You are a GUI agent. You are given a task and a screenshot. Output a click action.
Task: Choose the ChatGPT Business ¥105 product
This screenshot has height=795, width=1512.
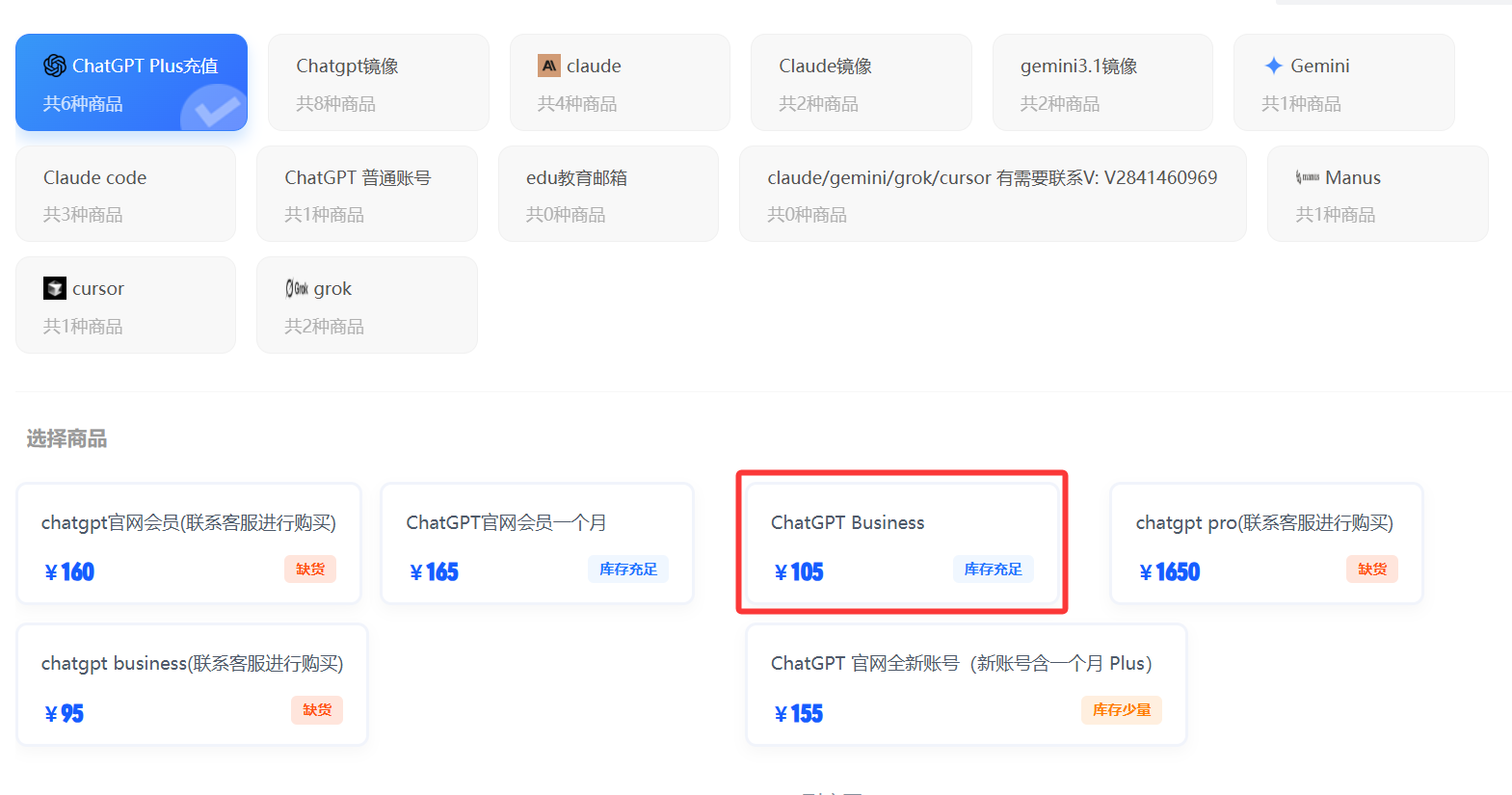[x=902, y=543]
